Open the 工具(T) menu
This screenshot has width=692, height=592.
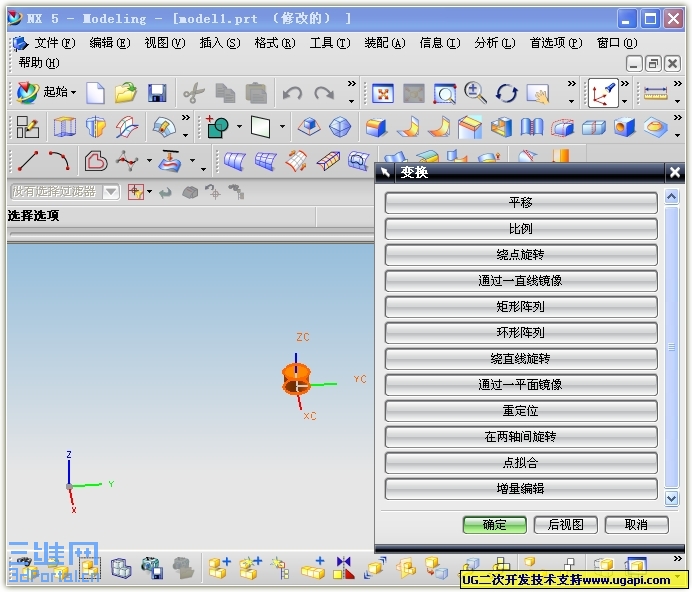tap(330, 43)
